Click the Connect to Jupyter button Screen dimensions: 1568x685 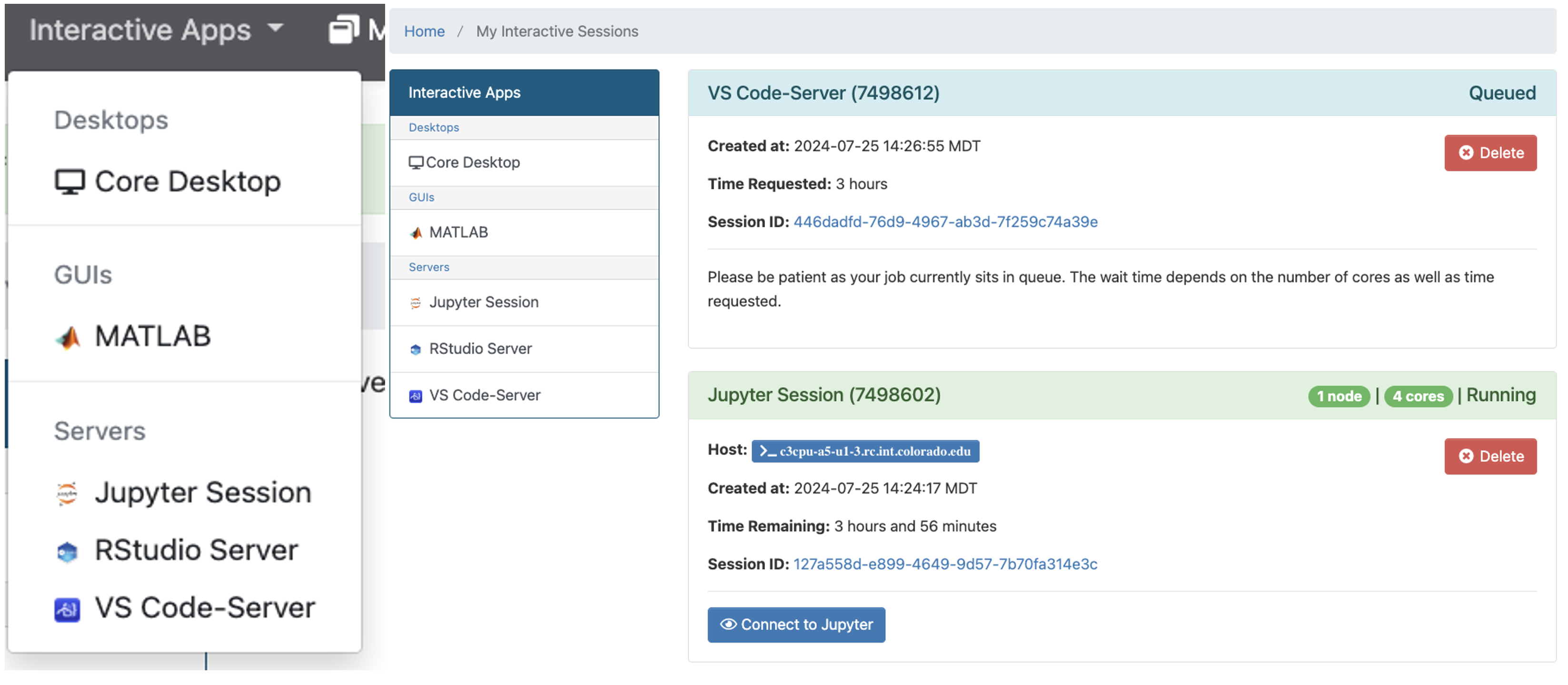click(x=796, y=624)
